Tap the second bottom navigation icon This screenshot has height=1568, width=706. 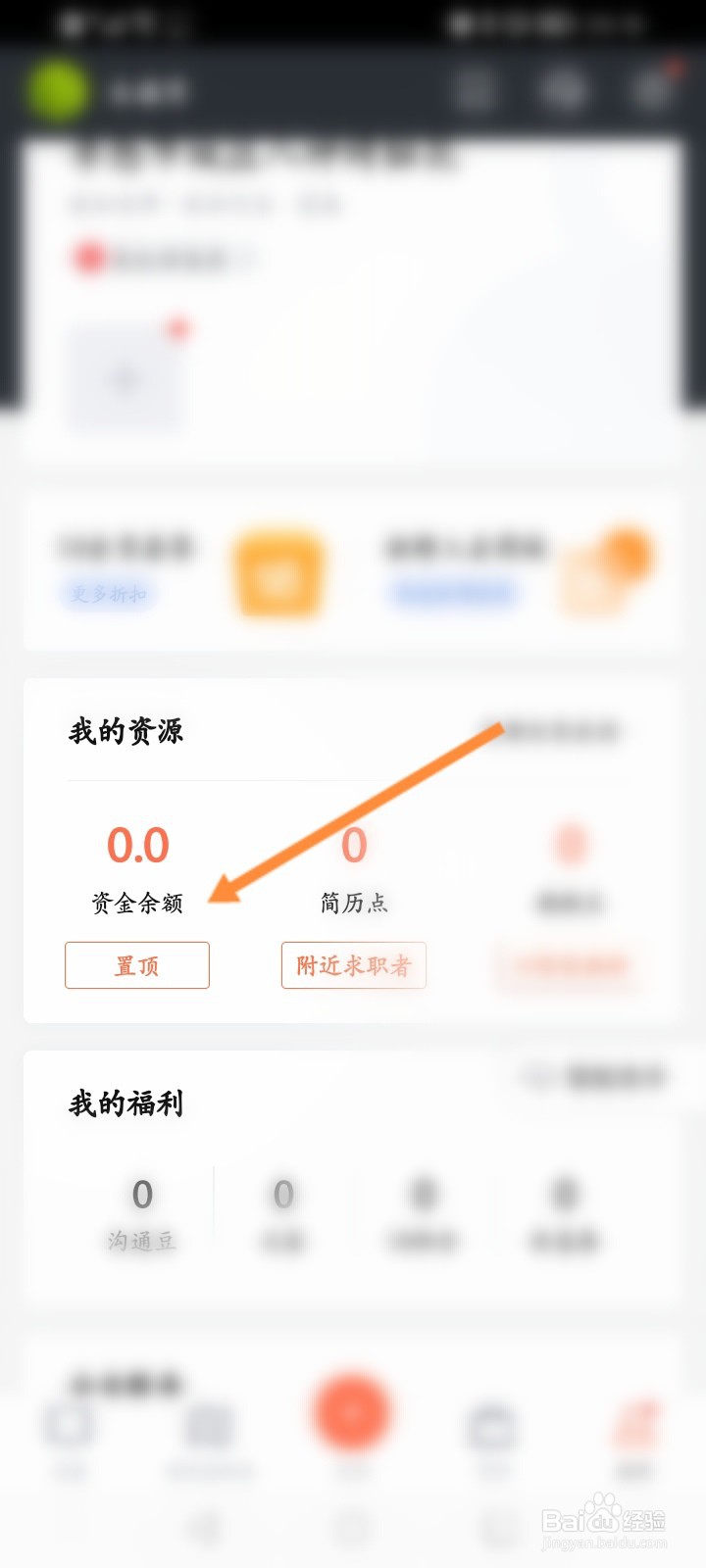click(x=209, y=1428)
